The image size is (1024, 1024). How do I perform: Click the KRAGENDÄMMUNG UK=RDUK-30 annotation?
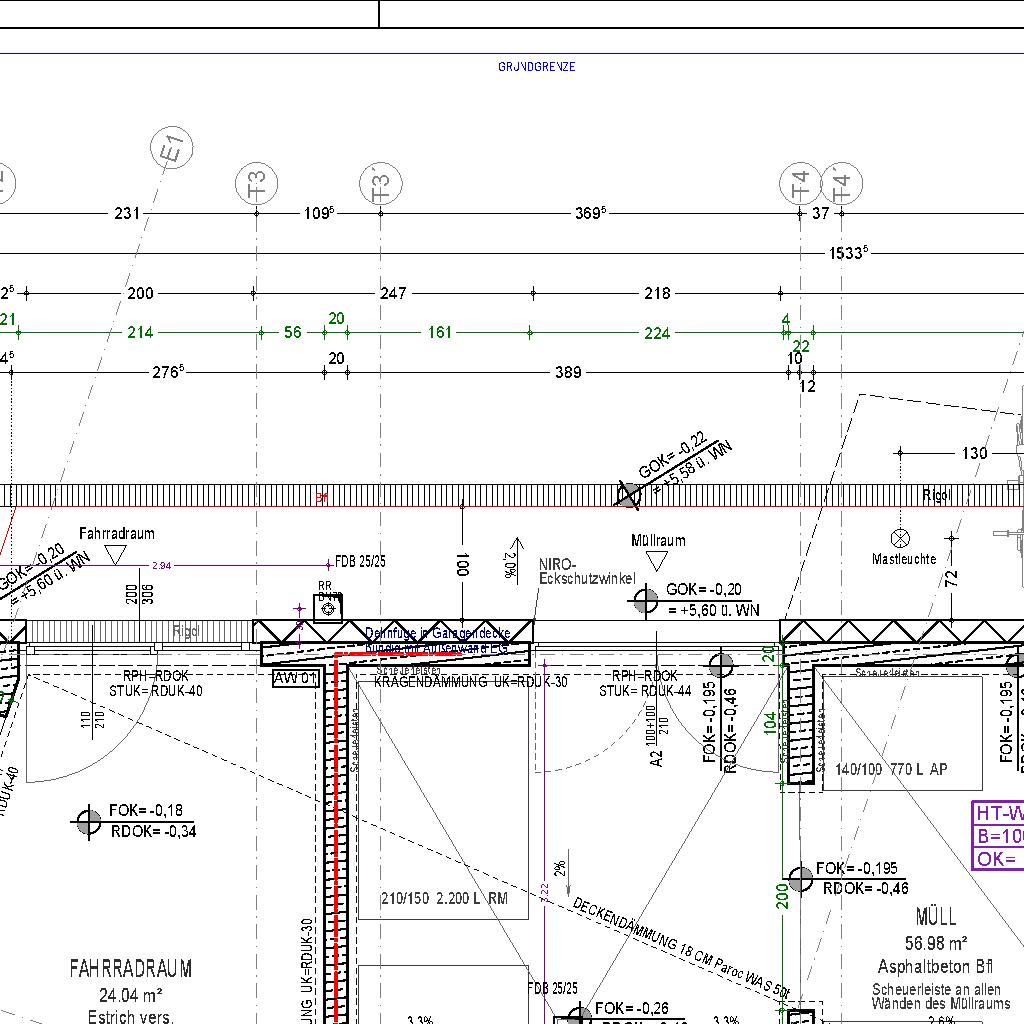pyautogui.click(x=470, y=682)
